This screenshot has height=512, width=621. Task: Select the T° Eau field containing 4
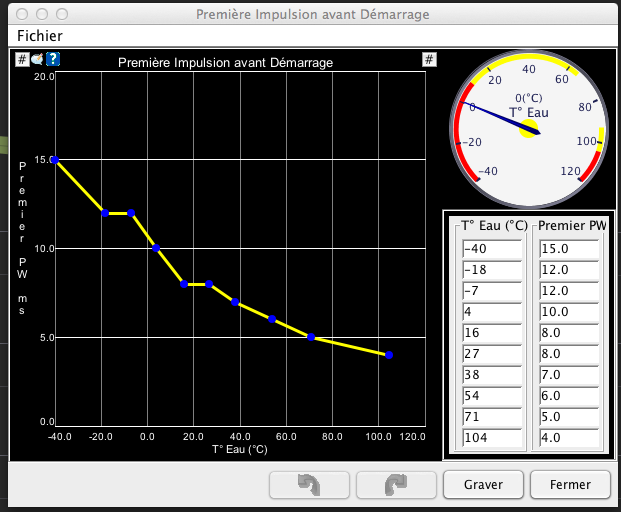point(492,312)
